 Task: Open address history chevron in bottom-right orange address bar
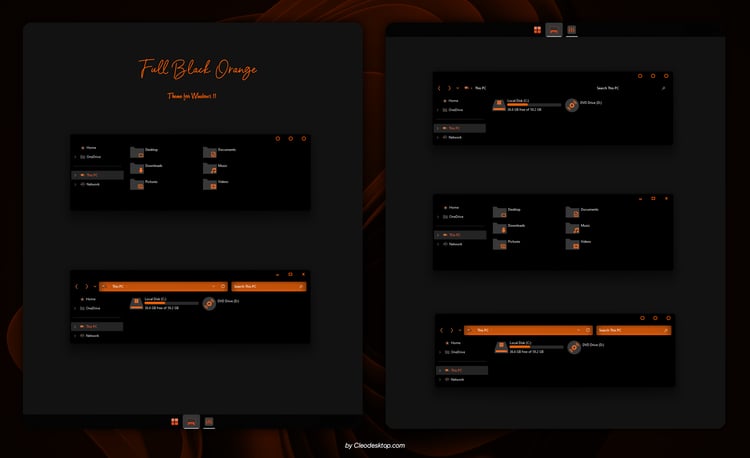coord(578,330)
